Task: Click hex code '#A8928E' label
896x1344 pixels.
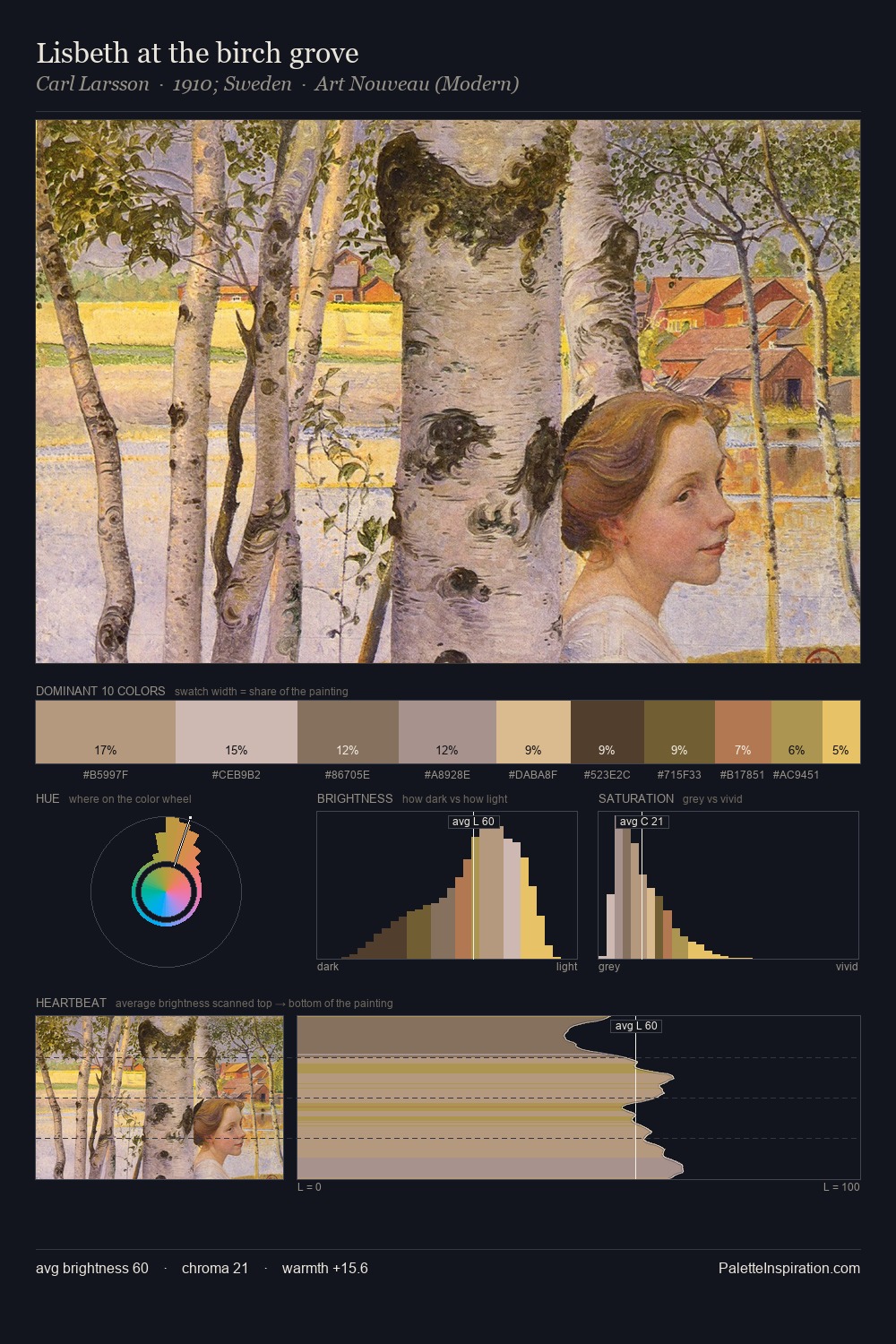Action: 447,774
